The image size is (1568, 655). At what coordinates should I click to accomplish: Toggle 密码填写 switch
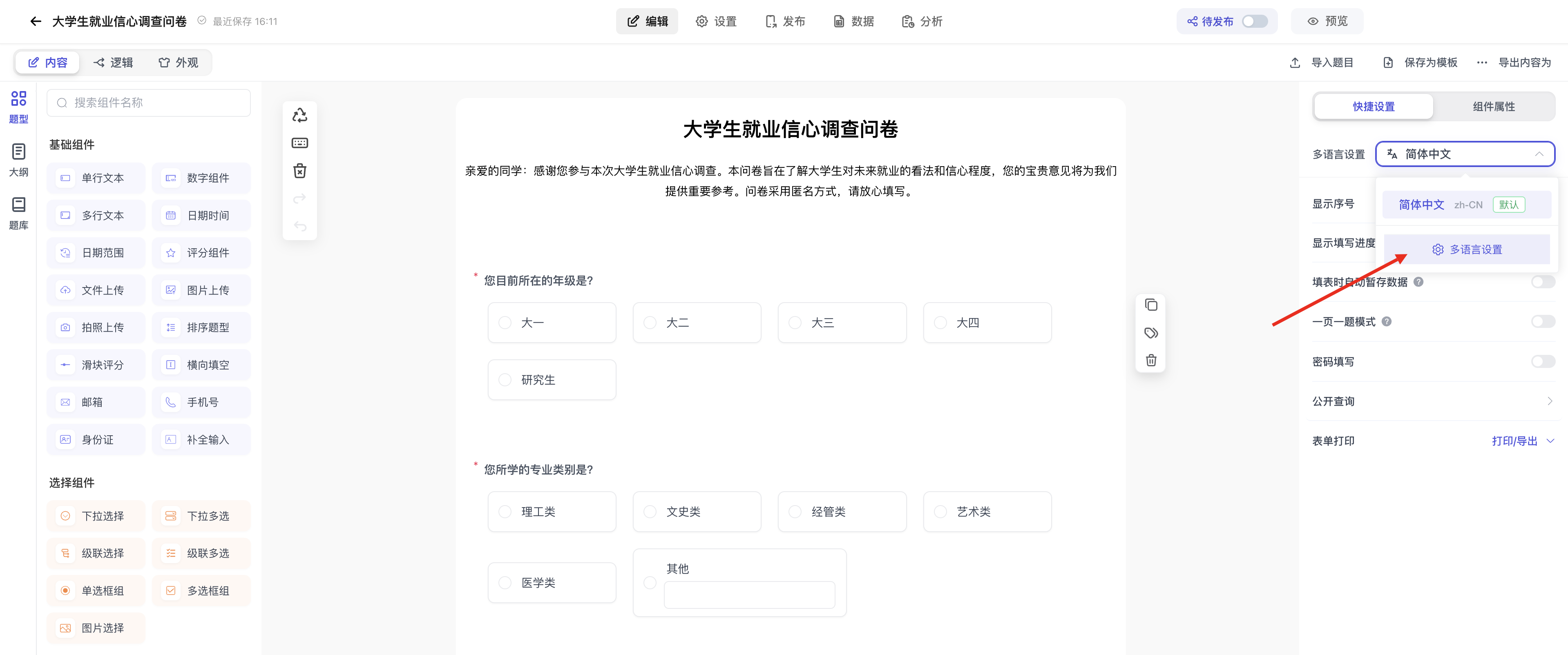1542,361
